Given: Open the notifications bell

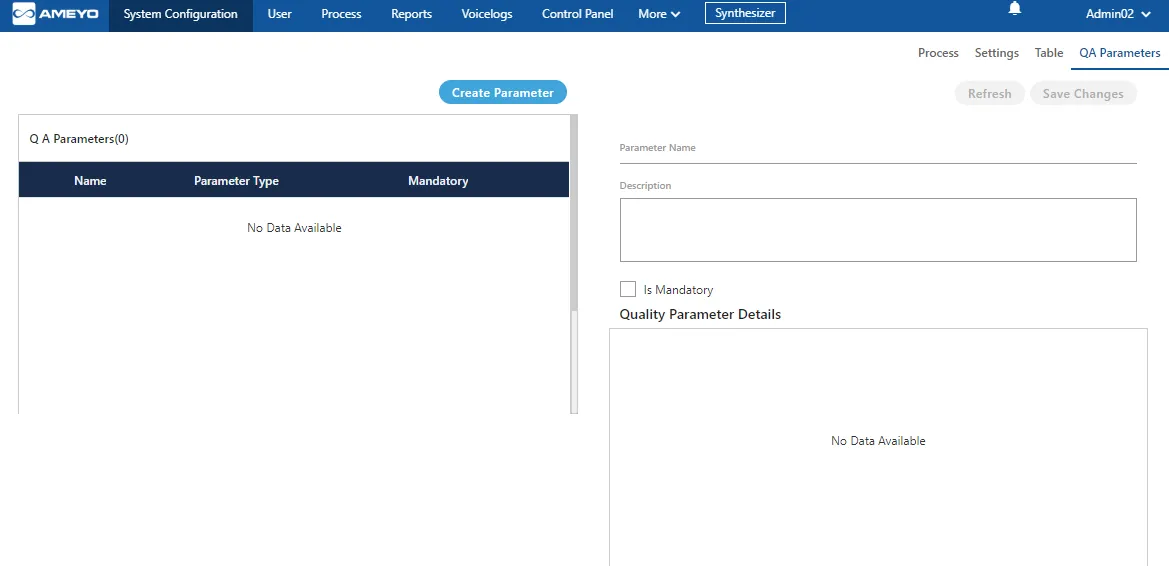Looking at the screenshot, I should tap(1015, 9).
